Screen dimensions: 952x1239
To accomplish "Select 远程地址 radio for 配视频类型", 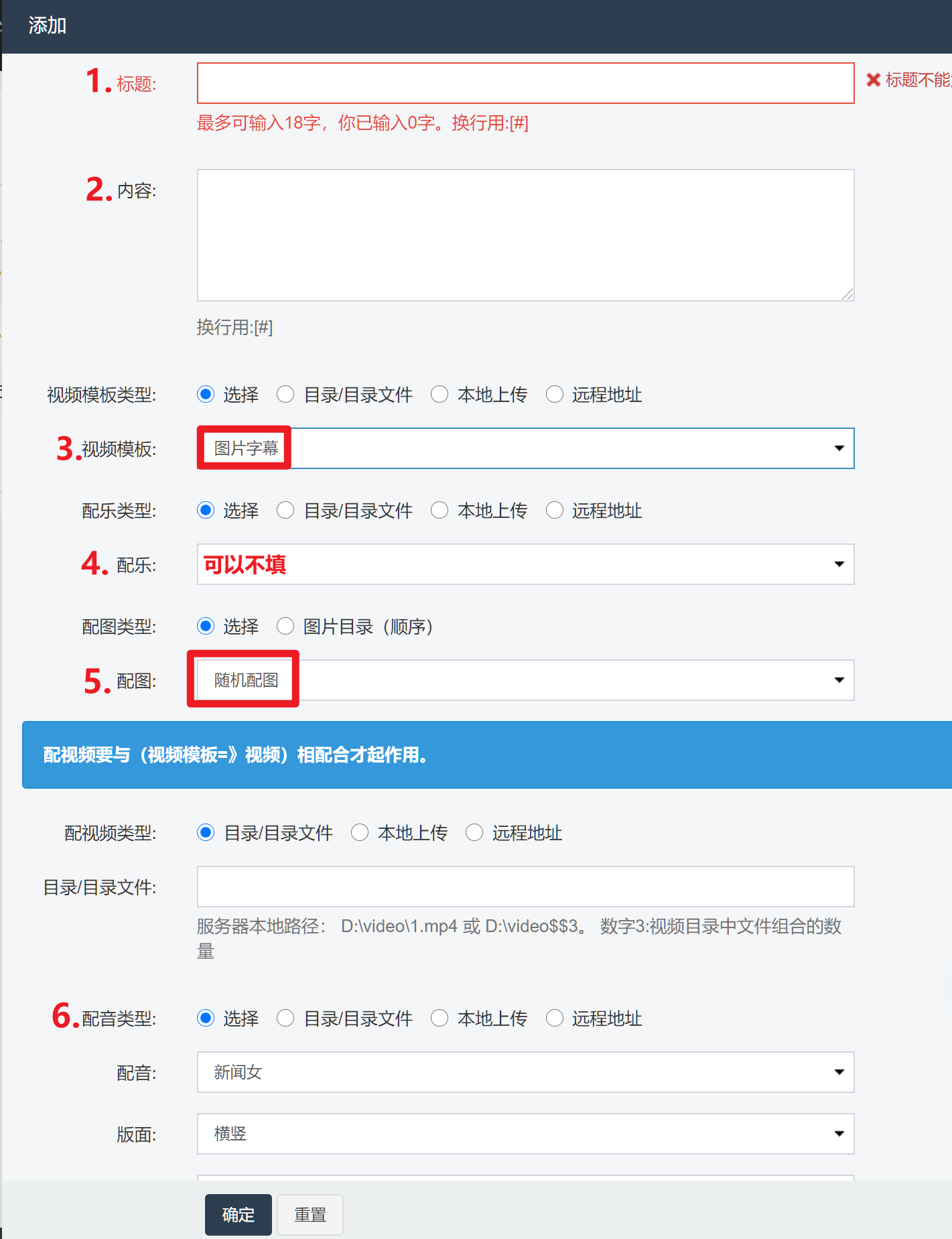I will (474, 833).
